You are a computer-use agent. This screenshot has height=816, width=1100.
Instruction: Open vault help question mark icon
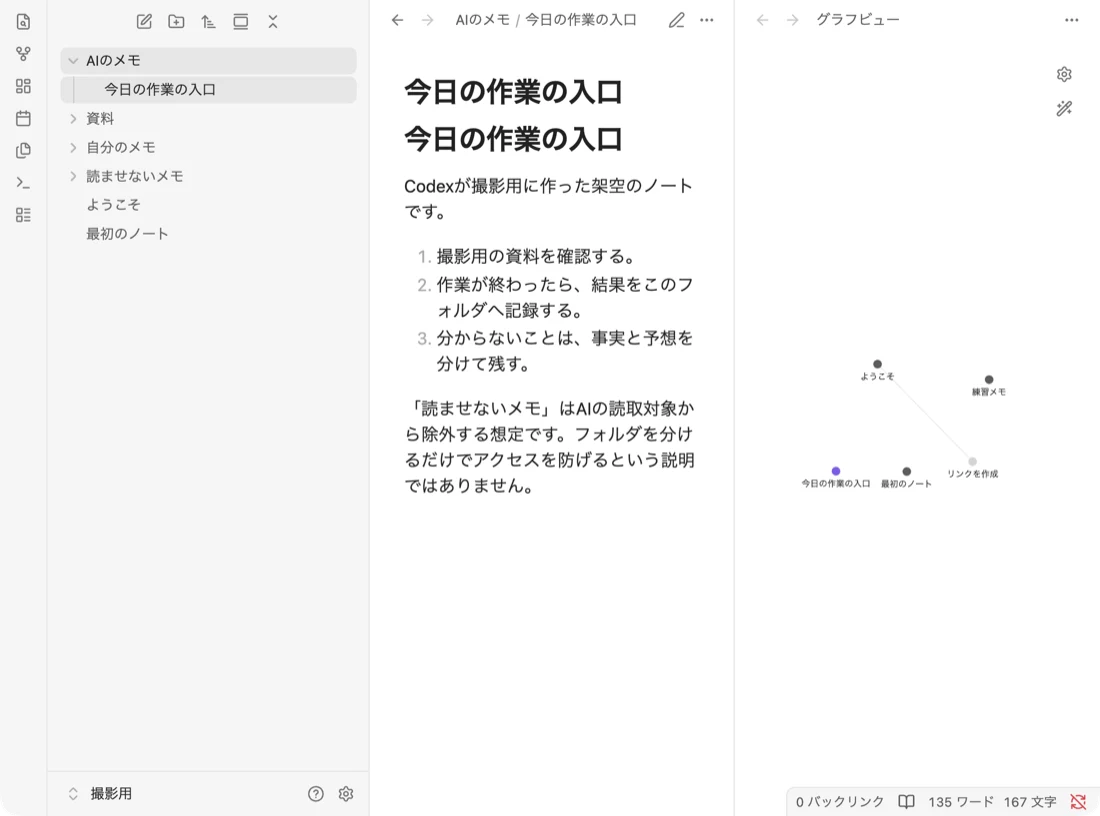[x=316, y=794]
